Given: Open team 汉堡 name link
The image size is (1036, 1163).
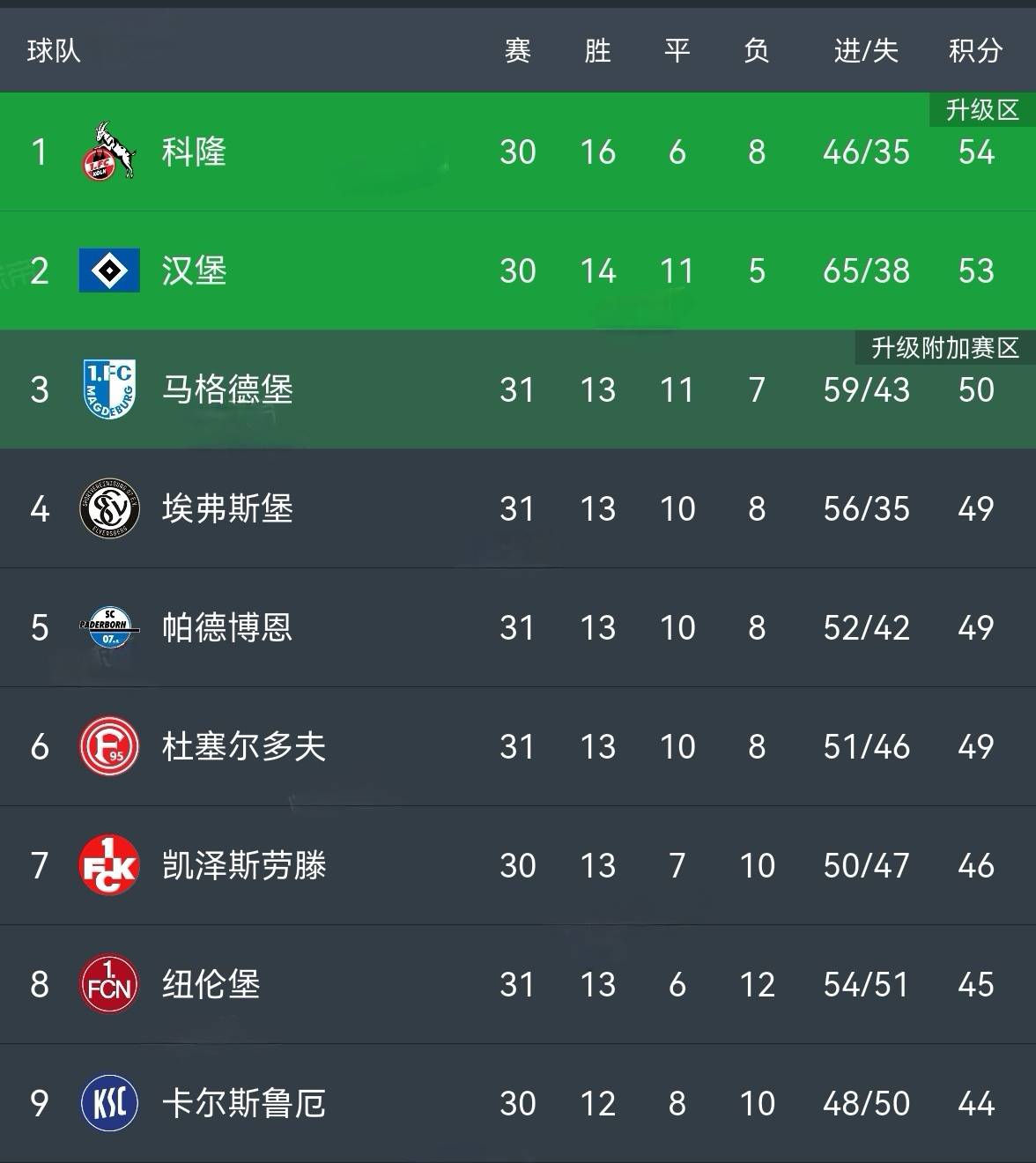Looking at the screenshot, I should click(x=194, y=270).
